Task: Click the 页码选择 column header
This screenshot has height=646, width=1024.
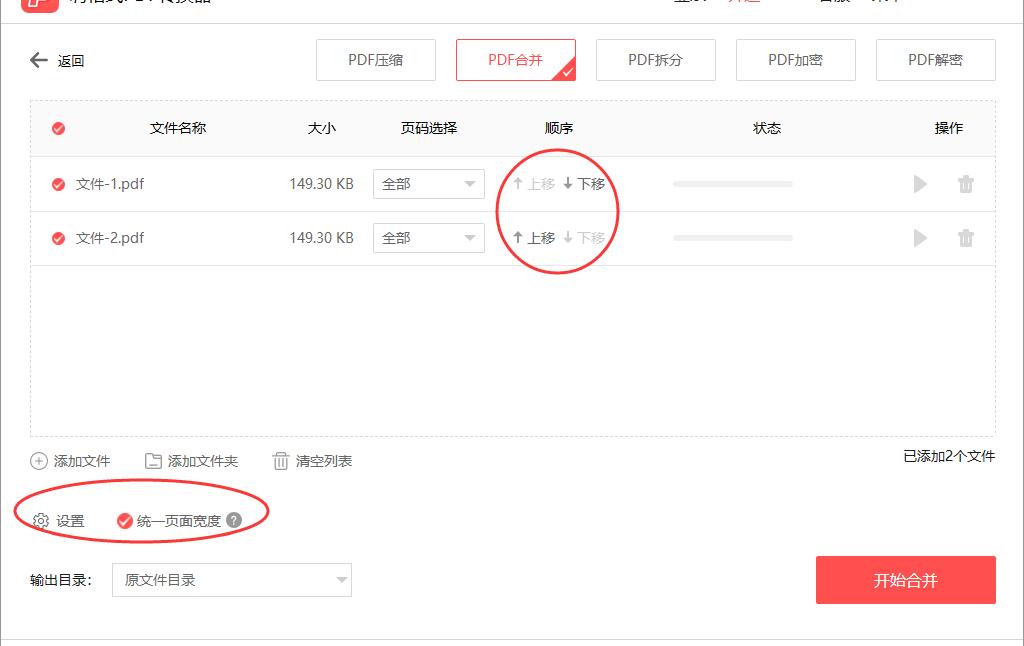Action: click(428, 128)
